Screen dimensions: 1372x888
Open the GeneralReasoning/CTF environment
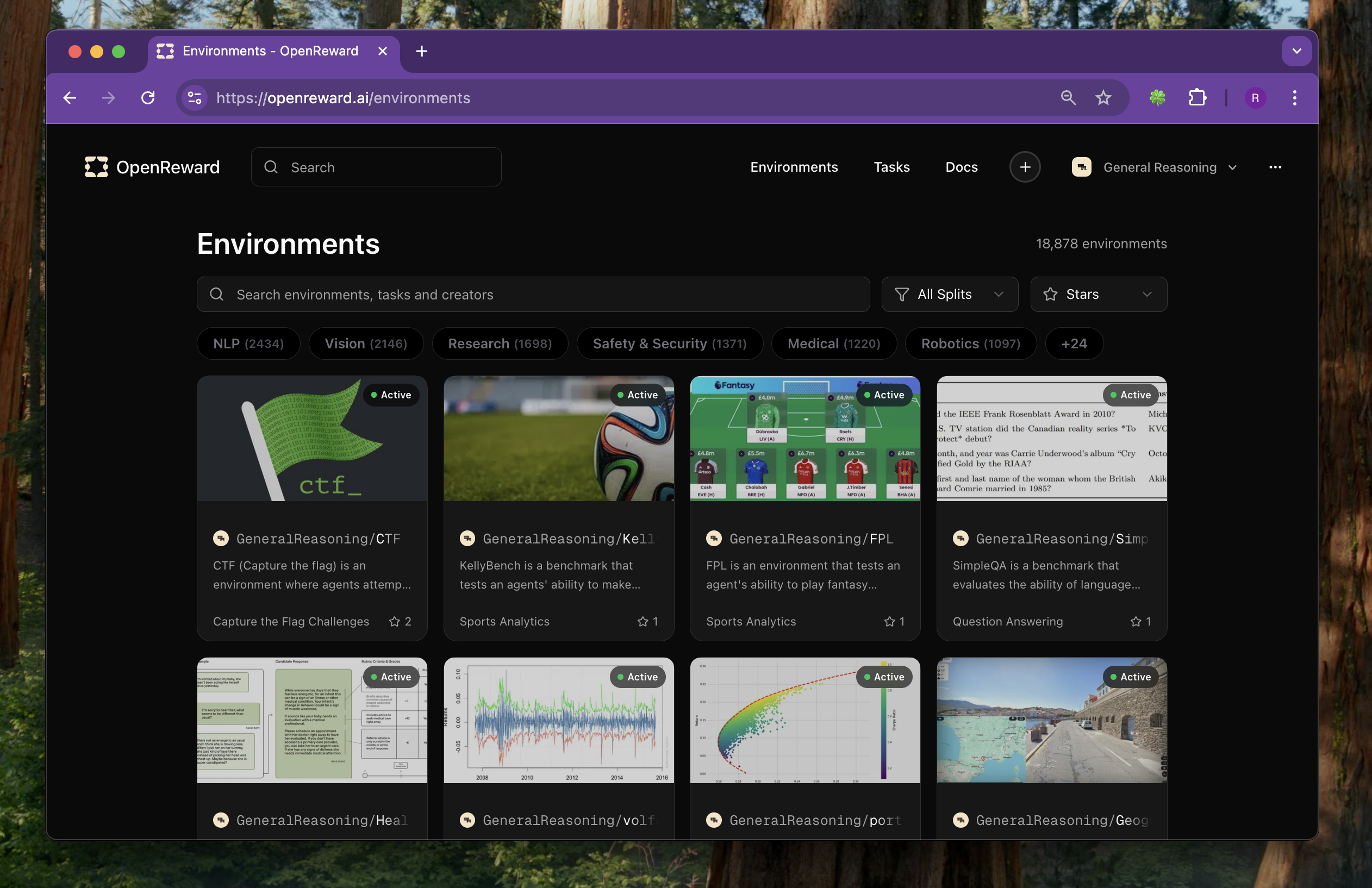pos(312,507)
